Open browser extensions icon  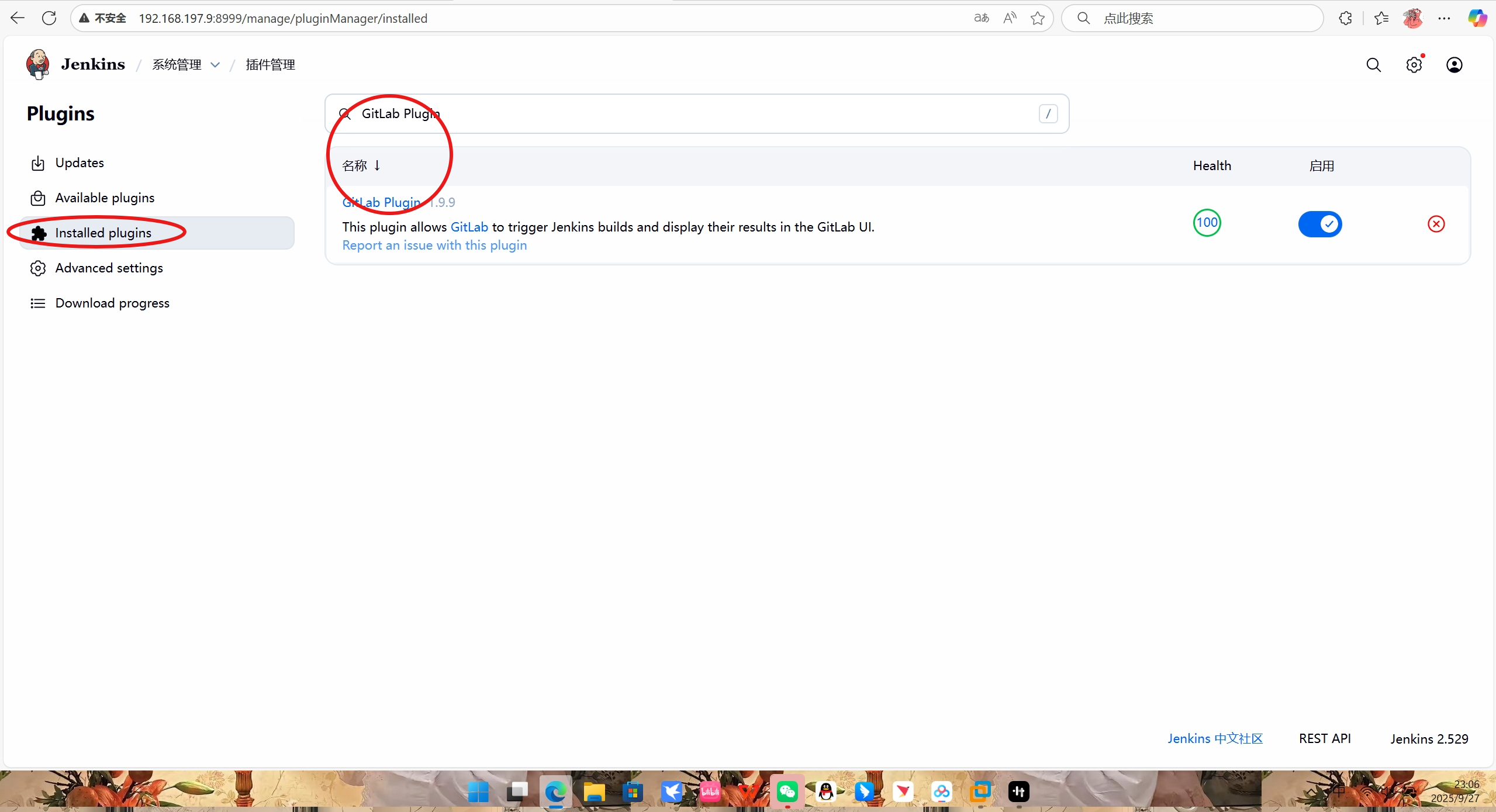[x=1345, y=18]
